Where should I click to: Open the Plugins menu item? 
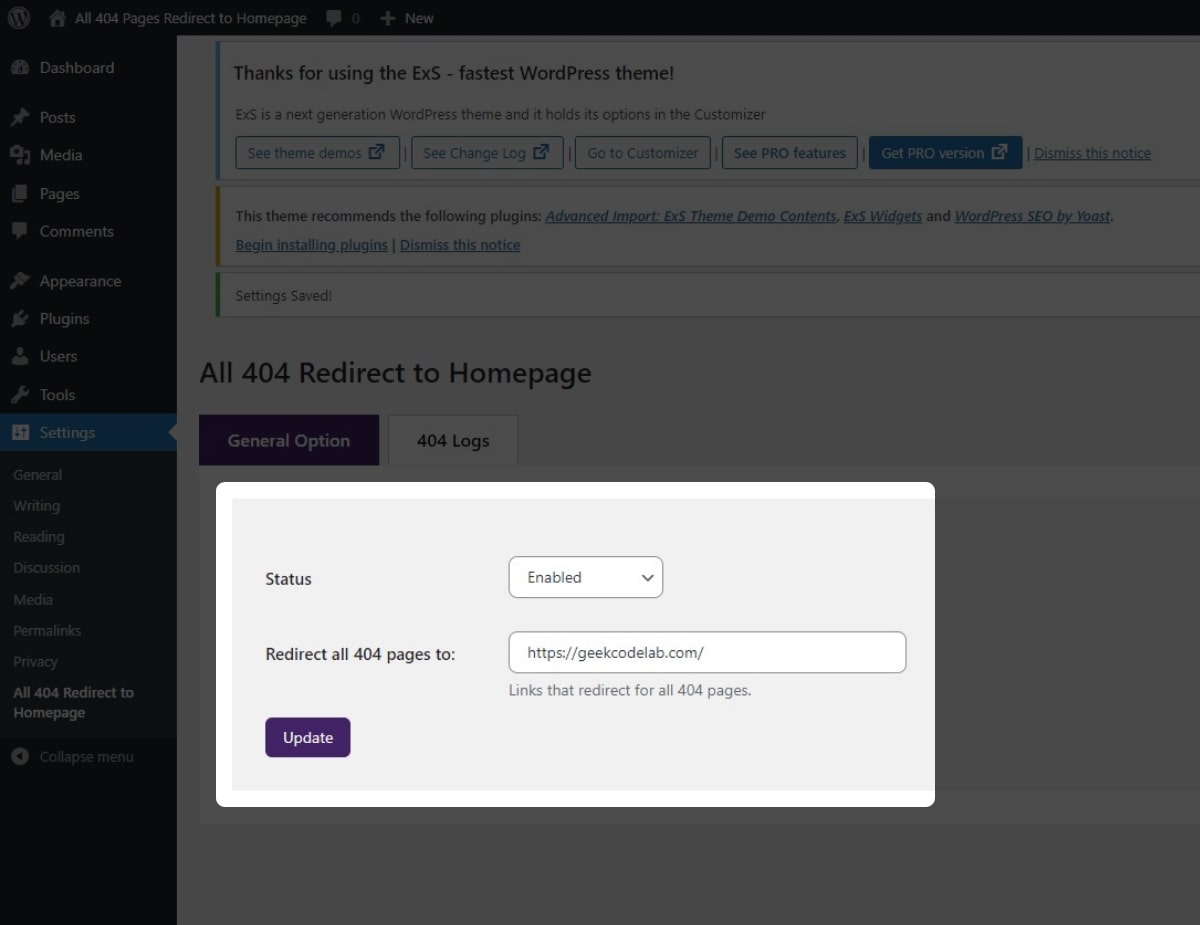pos(88,319)
